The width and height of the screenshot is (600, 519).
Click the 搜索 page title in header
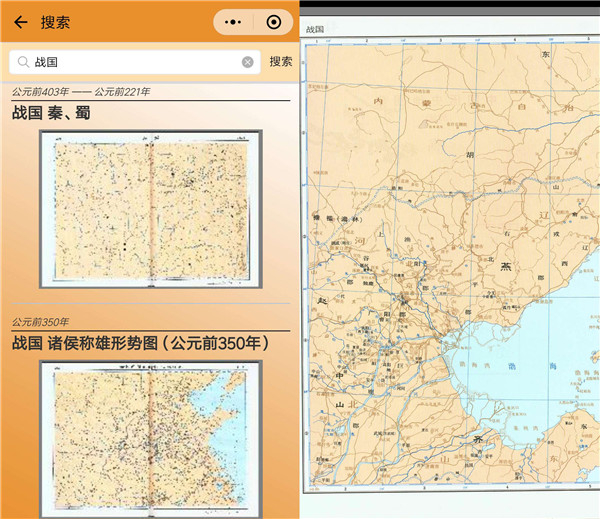(x=56, y=22)
